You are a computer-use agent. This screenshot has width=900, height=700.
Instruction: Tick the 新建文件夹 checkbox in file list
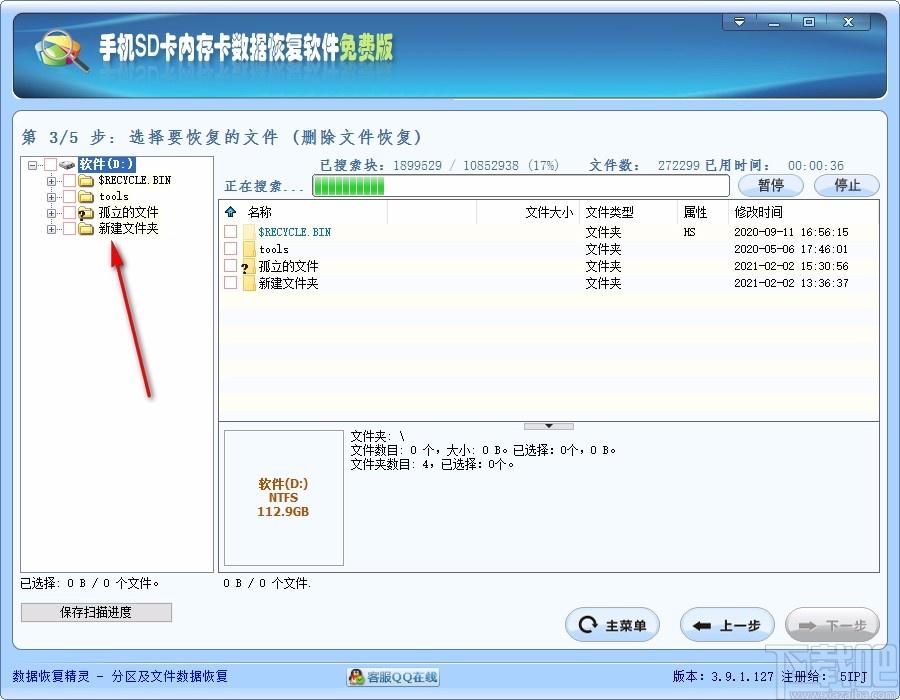(231, 282)
